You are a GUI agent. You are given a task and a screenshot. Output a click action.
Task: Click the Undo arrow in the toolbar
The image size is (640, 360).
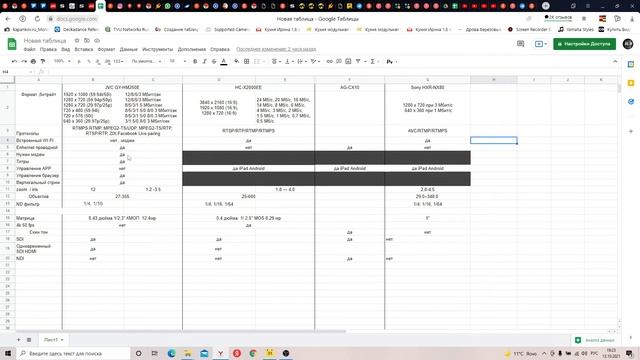click(14, 62)
